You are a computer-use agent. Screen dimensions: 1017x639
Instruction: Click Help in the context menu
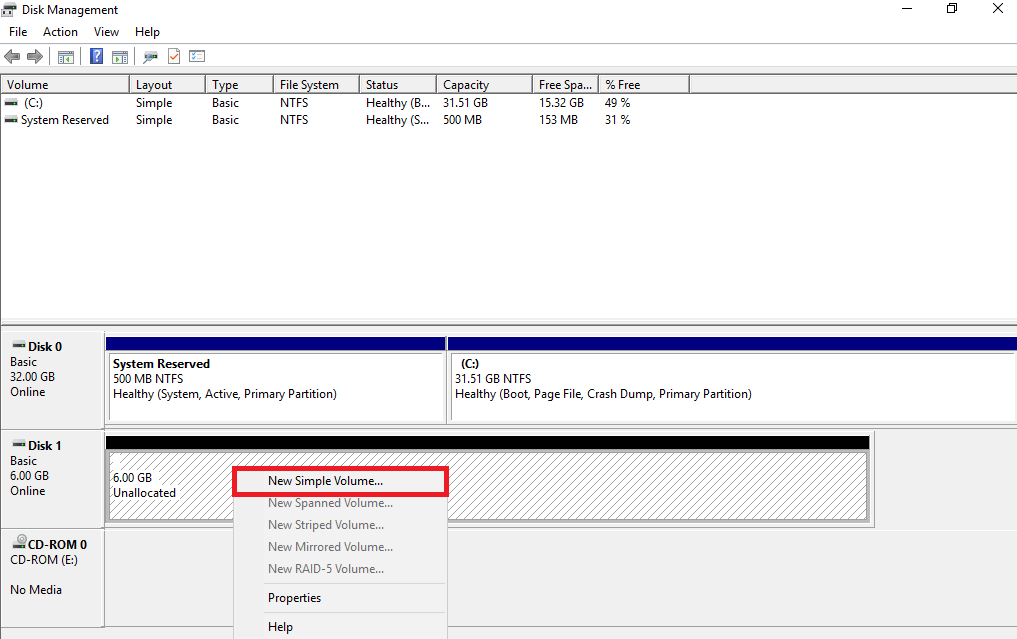click(280, 627)
